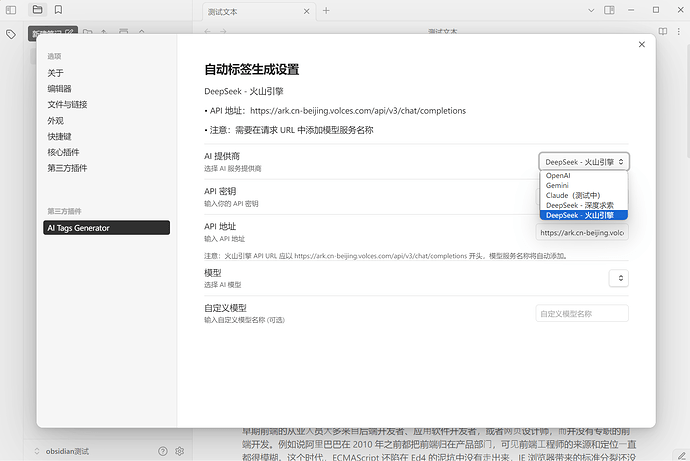
Task: Switch to reading view book icon
Action: (x=663, y=31)
